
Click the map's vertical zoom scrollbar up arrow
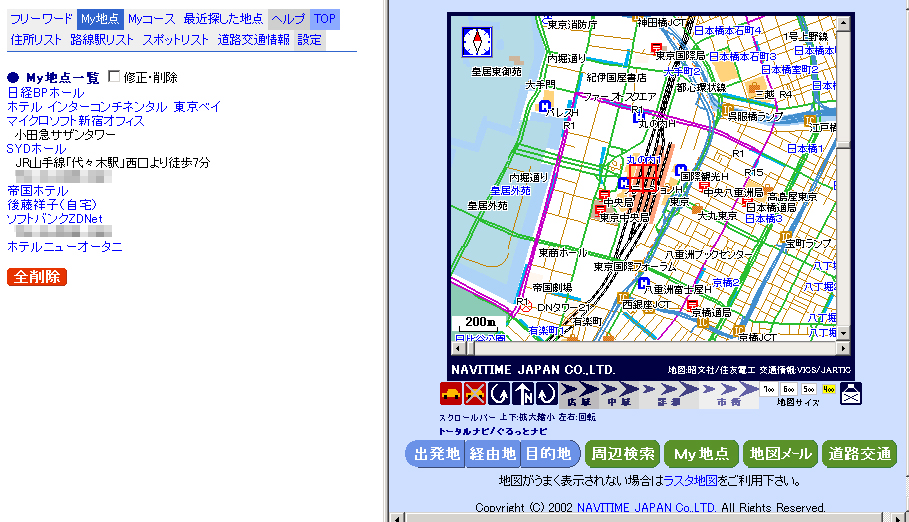[x=845, y=23]
